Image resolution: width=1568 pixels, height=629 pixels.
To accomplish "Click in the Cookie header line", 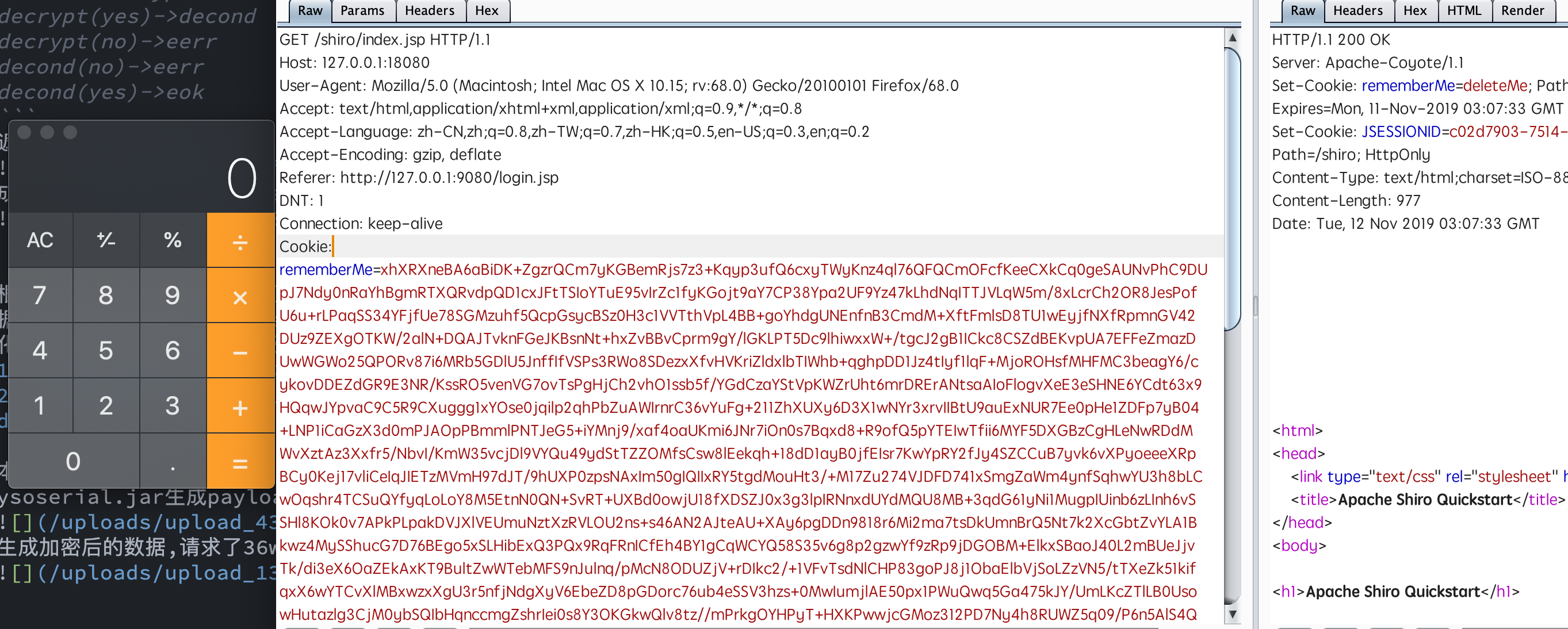I will click(x=750, y=247).
